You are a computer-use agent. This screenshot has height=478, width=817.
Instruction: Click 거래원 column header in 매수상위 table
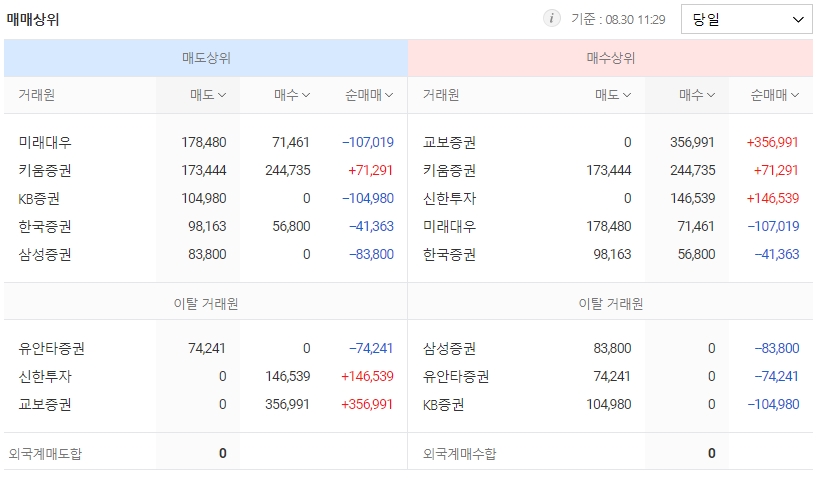pyautogui.click(x=441, y=95)
